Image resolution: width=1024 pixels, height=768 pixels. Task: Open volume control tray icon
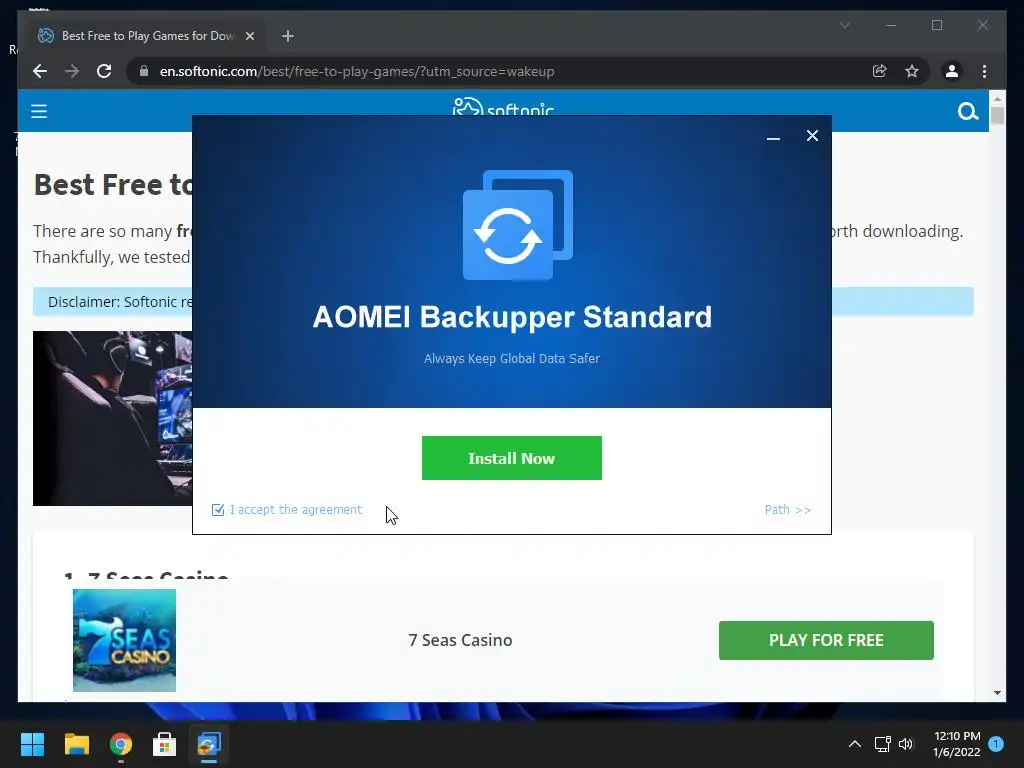click(x=906, y=744)
